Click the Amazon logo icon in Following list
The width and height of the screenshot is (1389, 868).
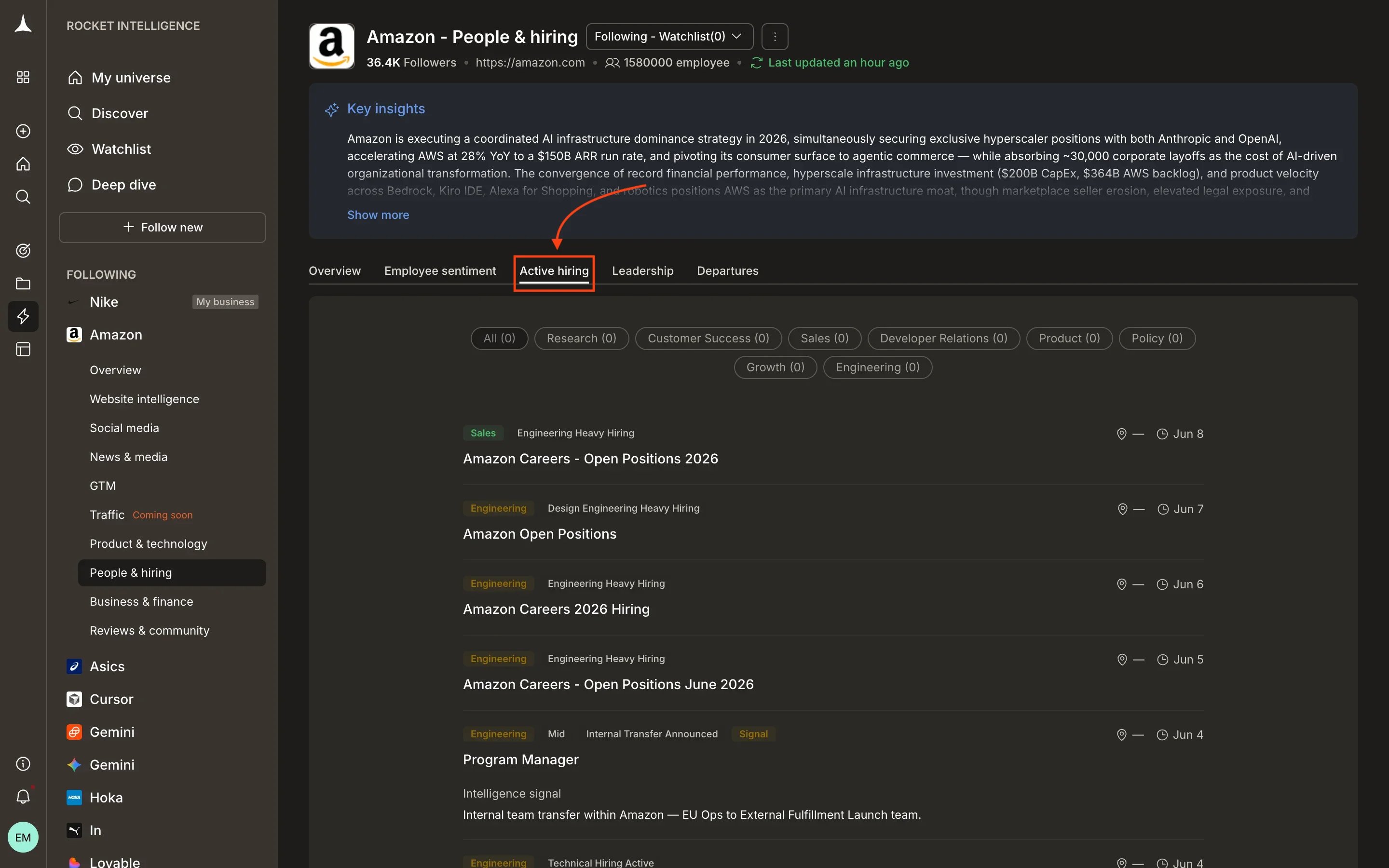[x=74, y=335]
